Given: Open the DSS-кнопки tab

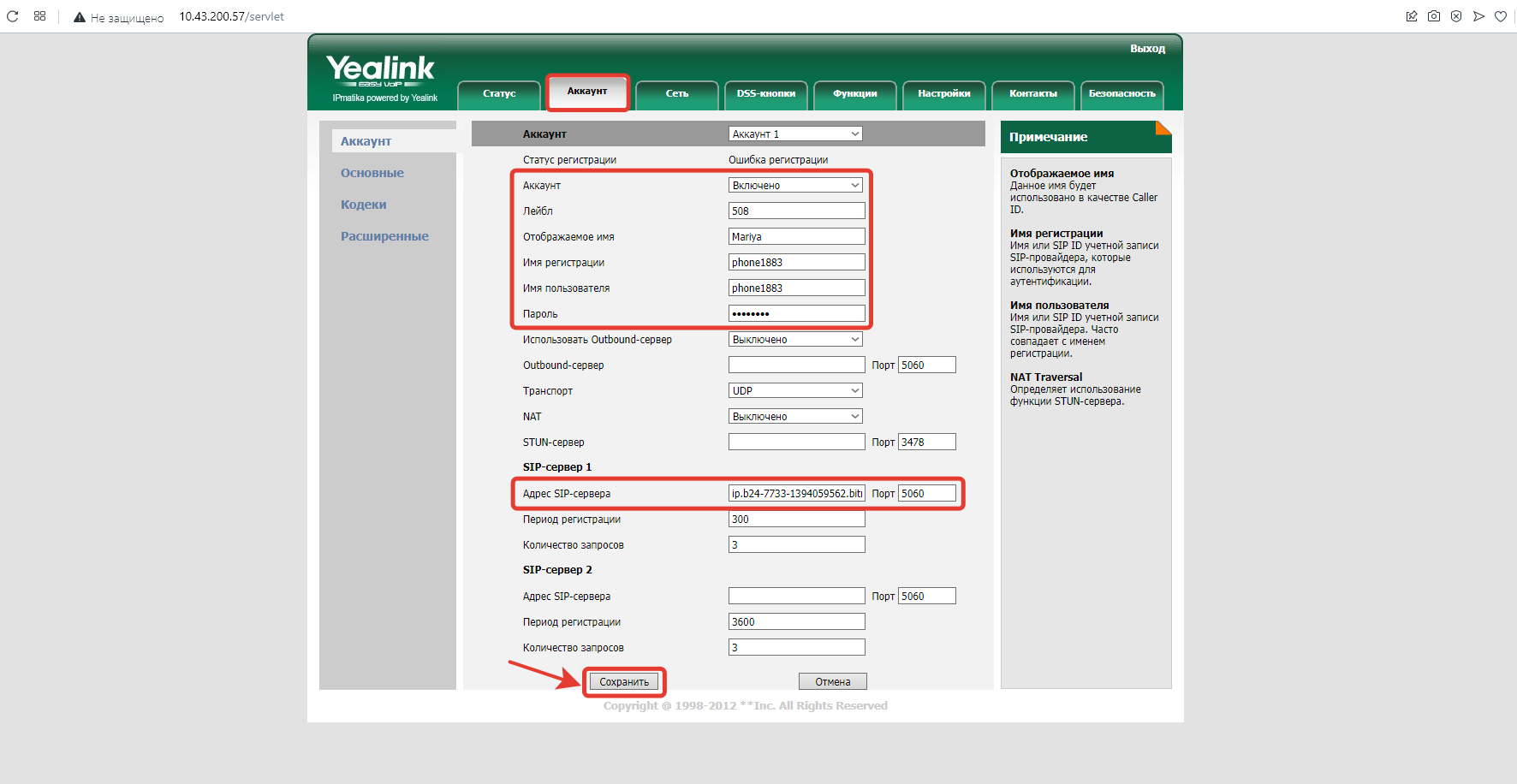Looking at the screenshot, I should tap(766, 94).
